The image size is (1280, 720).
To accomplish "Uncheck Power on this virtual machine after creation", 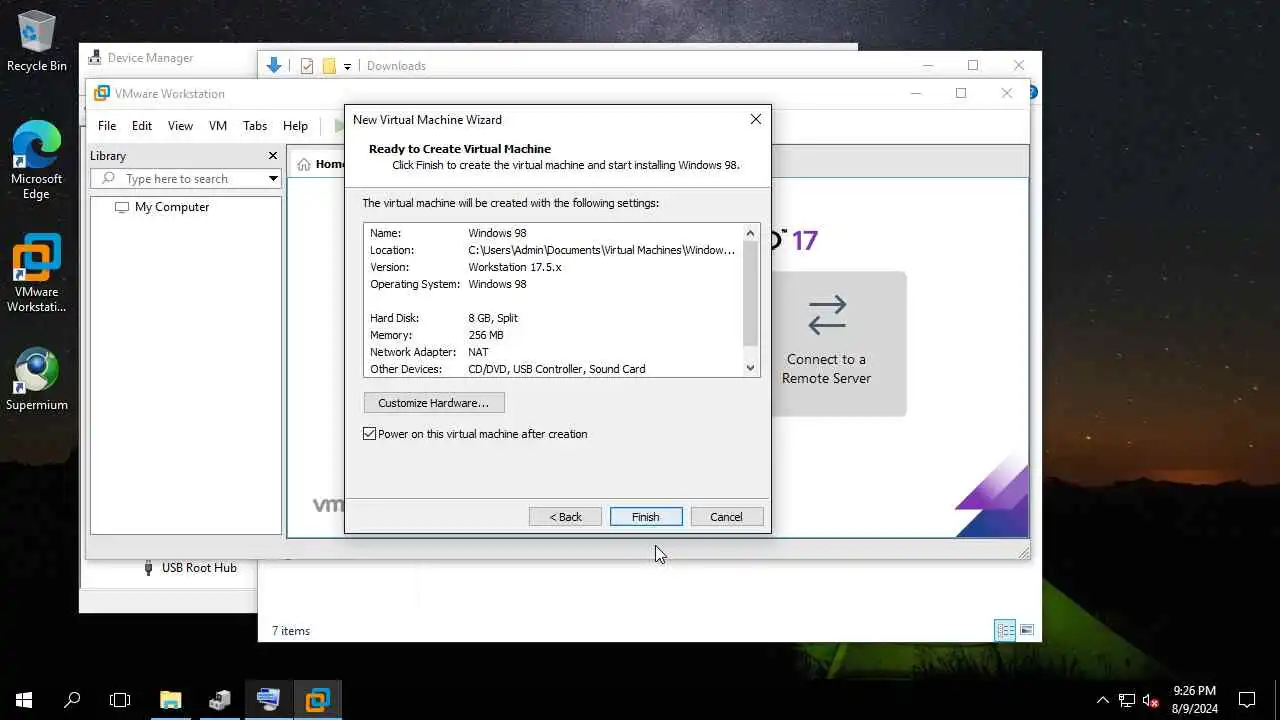I will pos(370,434).
